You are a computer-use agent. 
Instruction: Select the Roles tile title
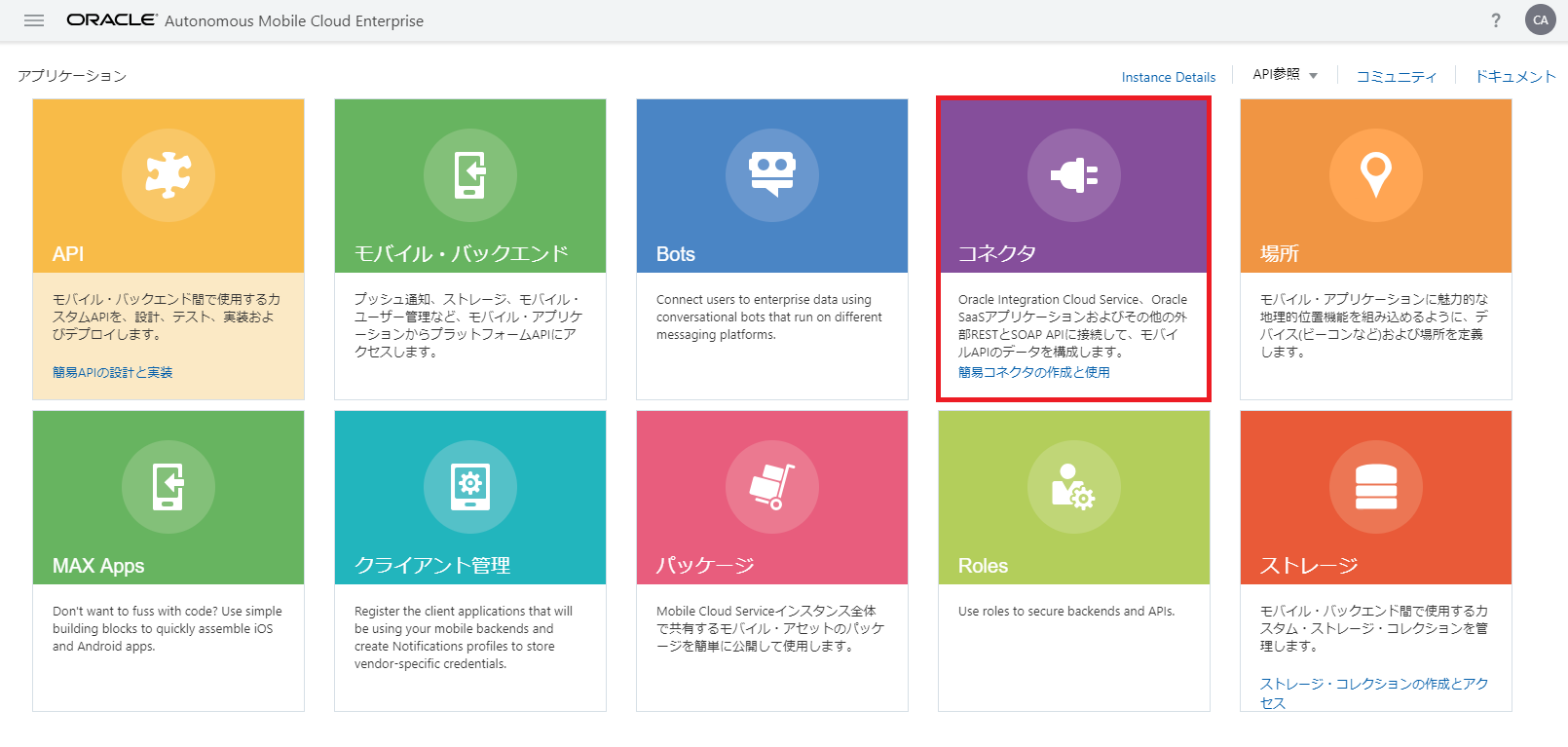point(984,566)
